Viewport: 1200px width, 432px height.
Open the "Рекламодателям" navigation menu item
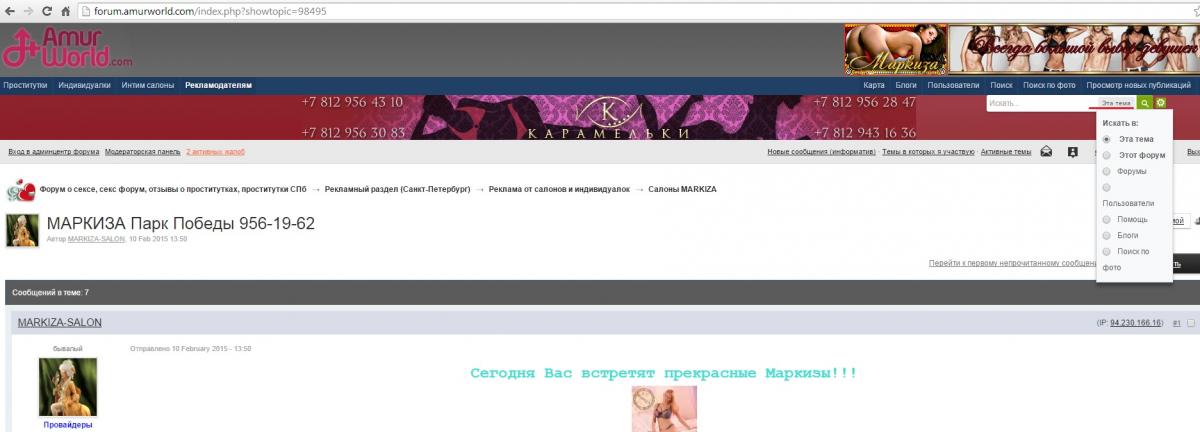pyautogui.click(x=218, y=85)
